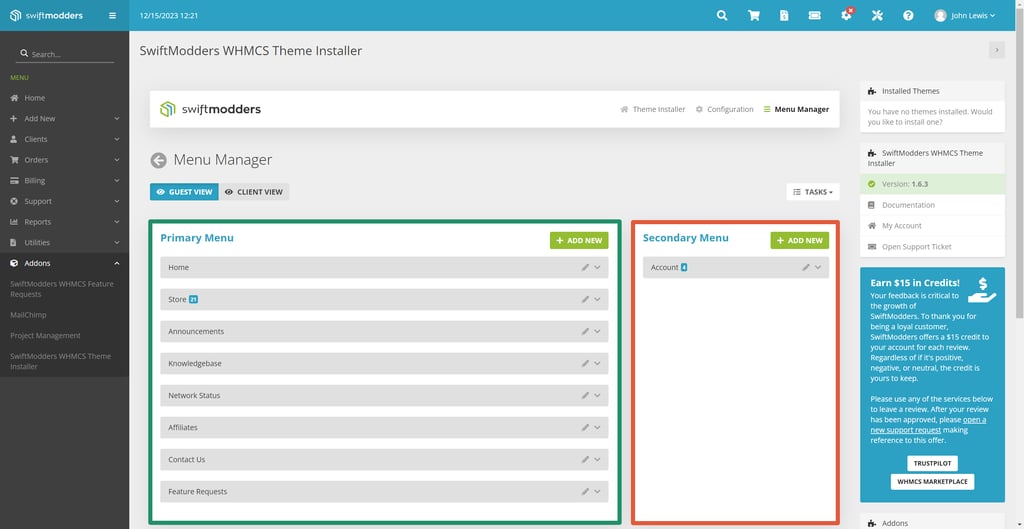Image resolution: width=1024 pixels, height=529 pixels.
Task: Expand Support in sidebar menu
Action: click(65, 201)
